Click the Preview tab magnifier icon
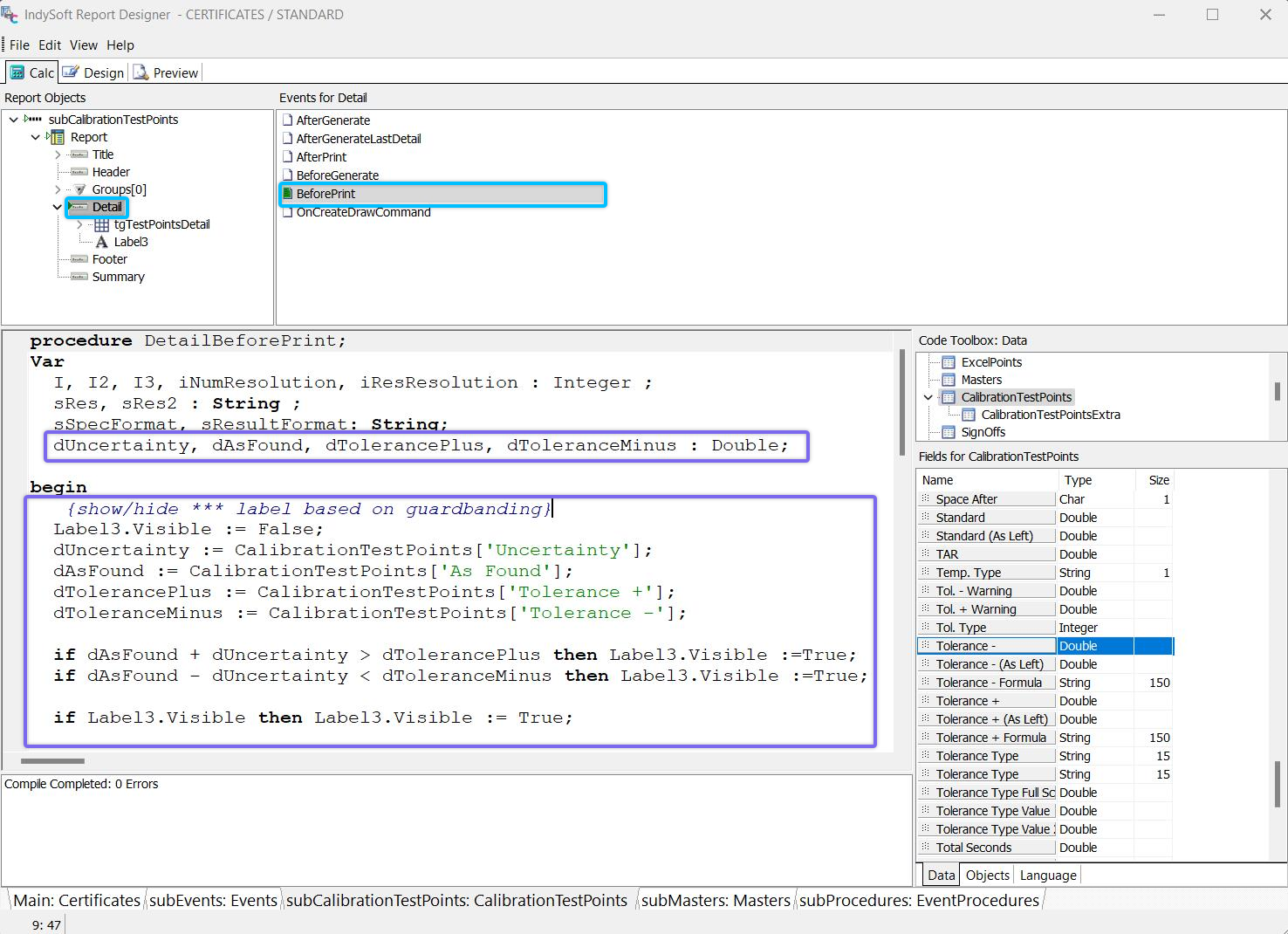 pos(140,72)
